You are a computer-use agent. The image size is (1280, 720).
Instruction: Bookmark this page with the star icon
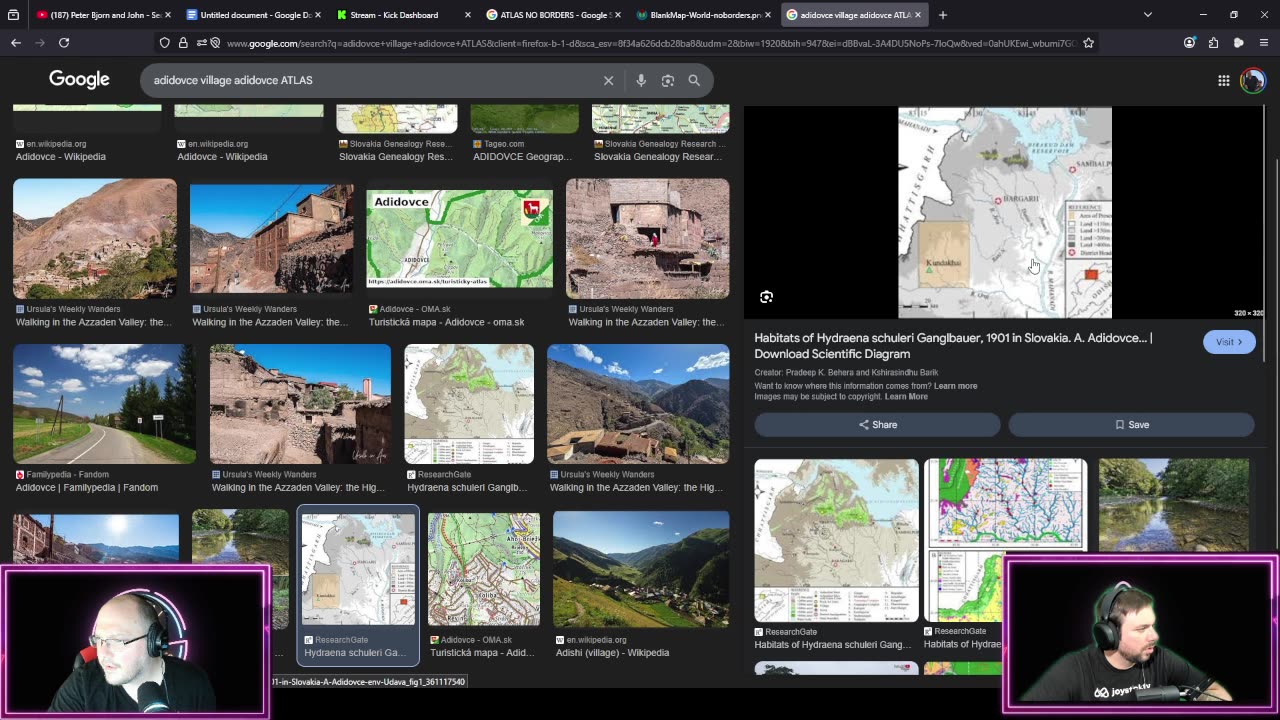(x=1088, y=43)
